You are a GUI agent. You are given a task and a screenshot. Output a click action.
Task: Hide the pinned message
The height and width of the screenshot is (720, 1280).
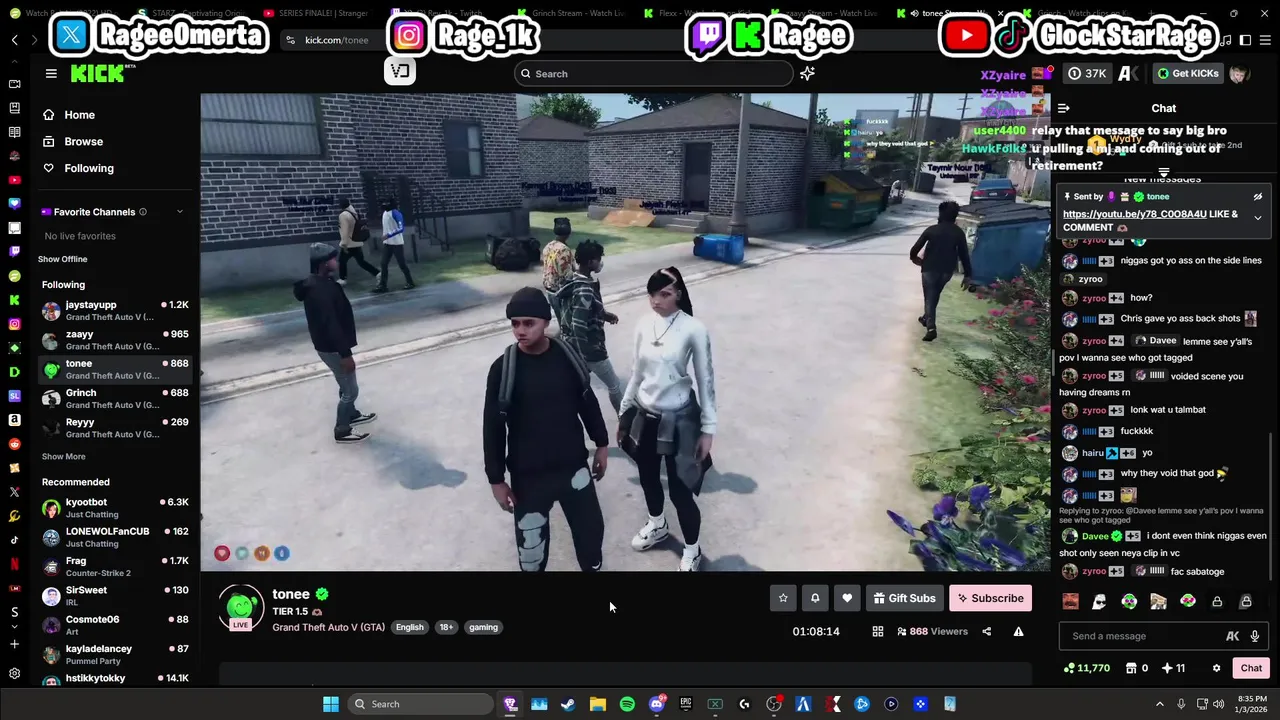1258,197
